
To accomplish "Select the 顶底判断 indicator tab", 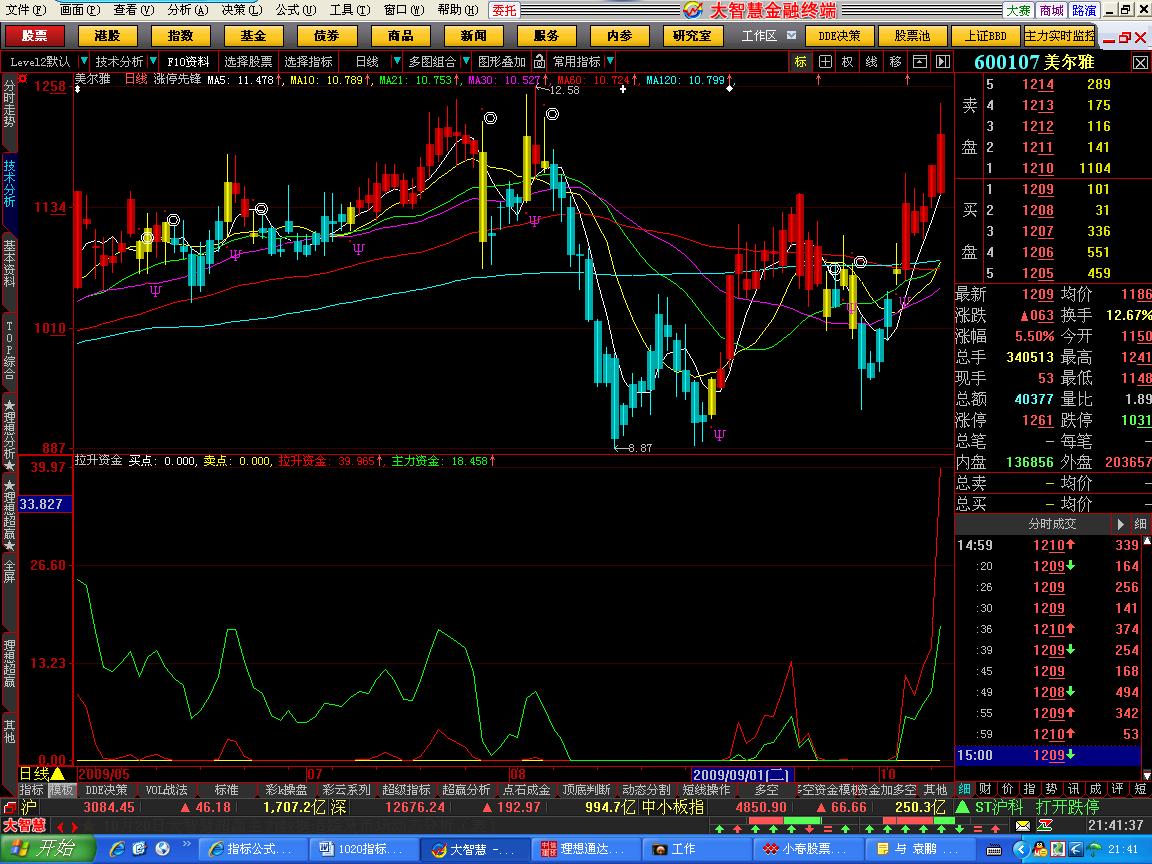I will click(x=586, y=790).
